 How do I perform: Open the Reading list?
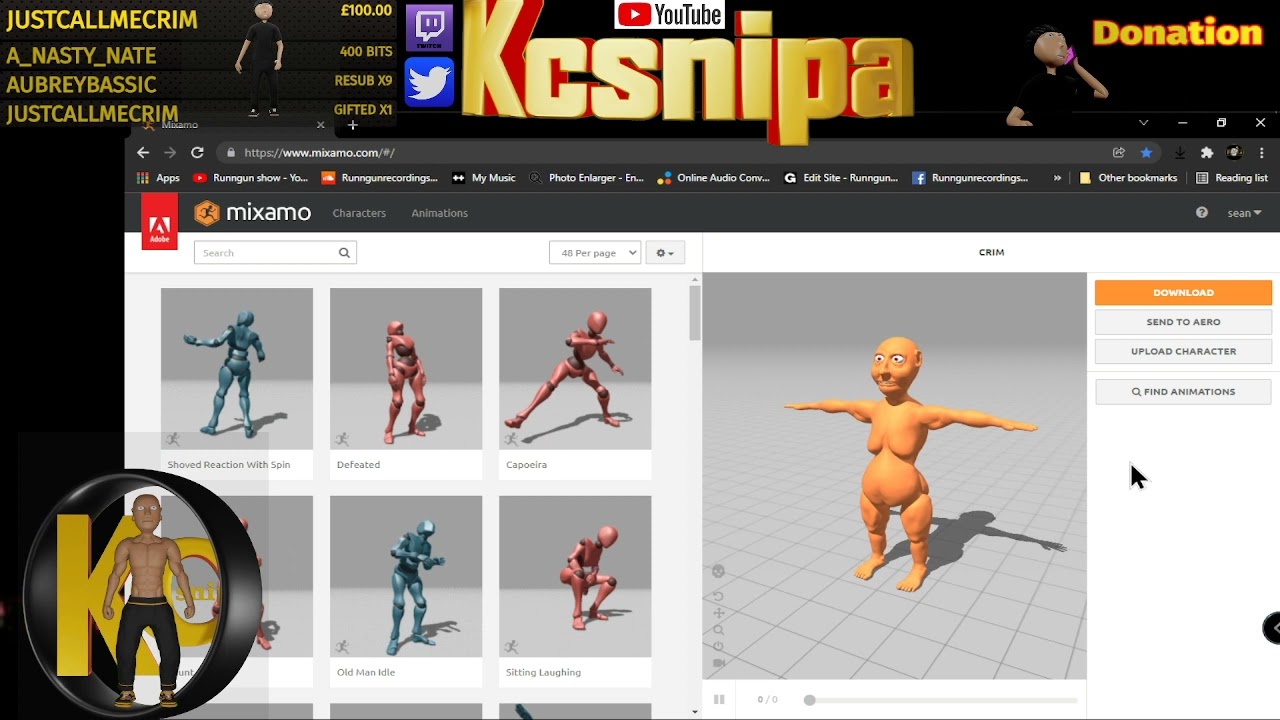(1231, 178)
